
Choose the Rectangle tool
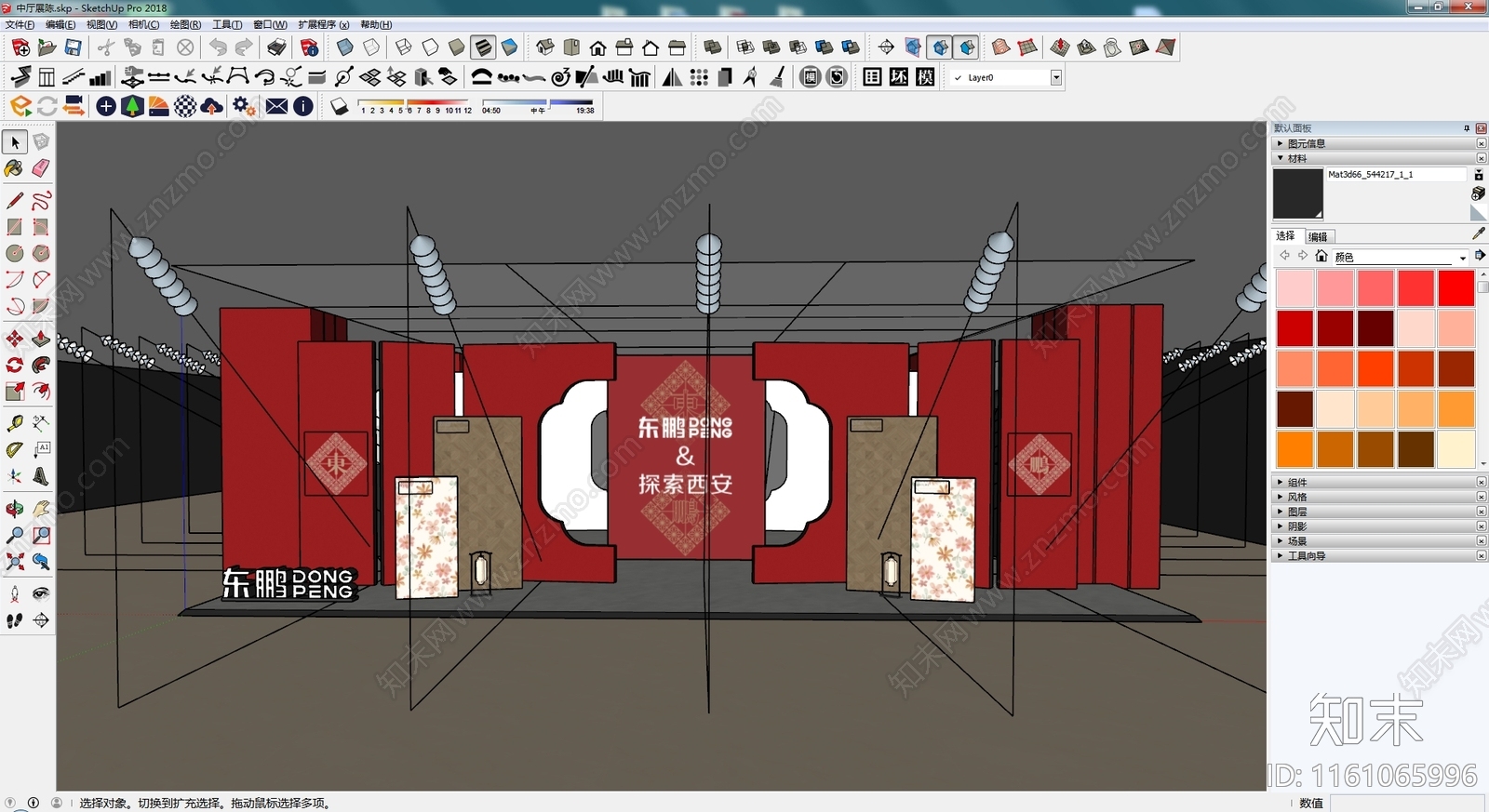[x=15, y=226]
